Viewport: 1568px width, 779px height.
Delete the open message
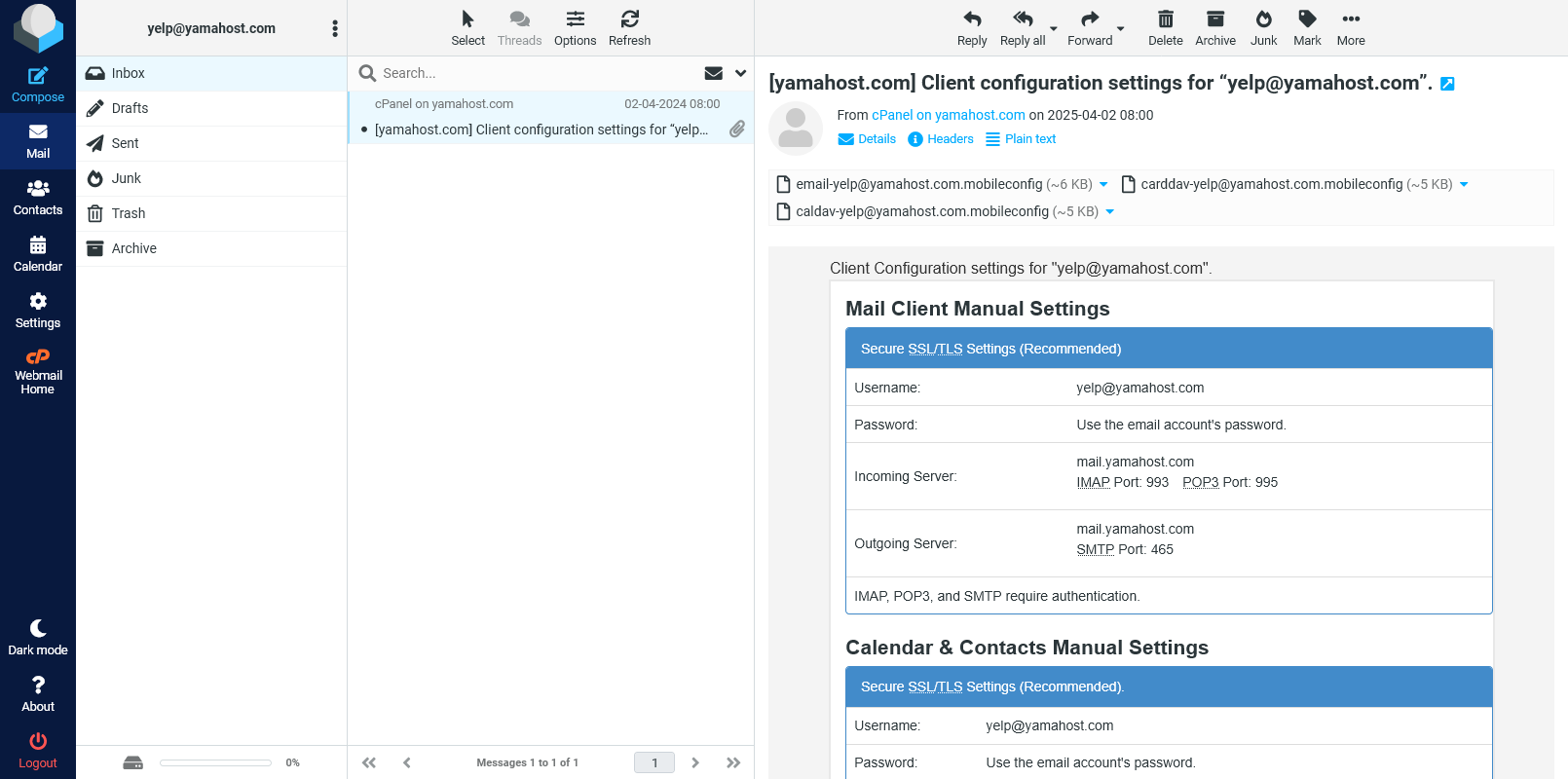[1165, 28]
